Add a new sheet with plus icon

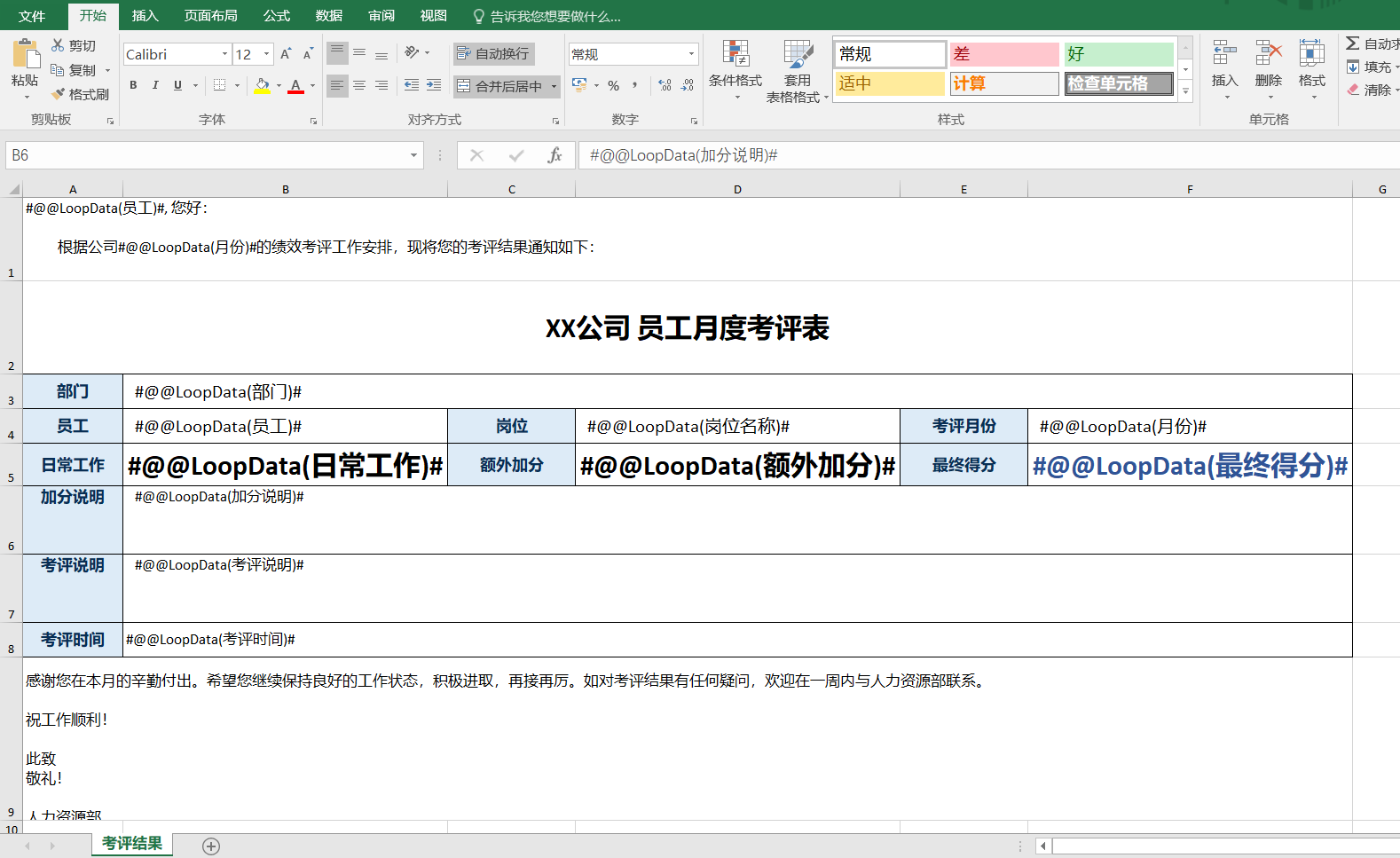click(x=211, y=846)
